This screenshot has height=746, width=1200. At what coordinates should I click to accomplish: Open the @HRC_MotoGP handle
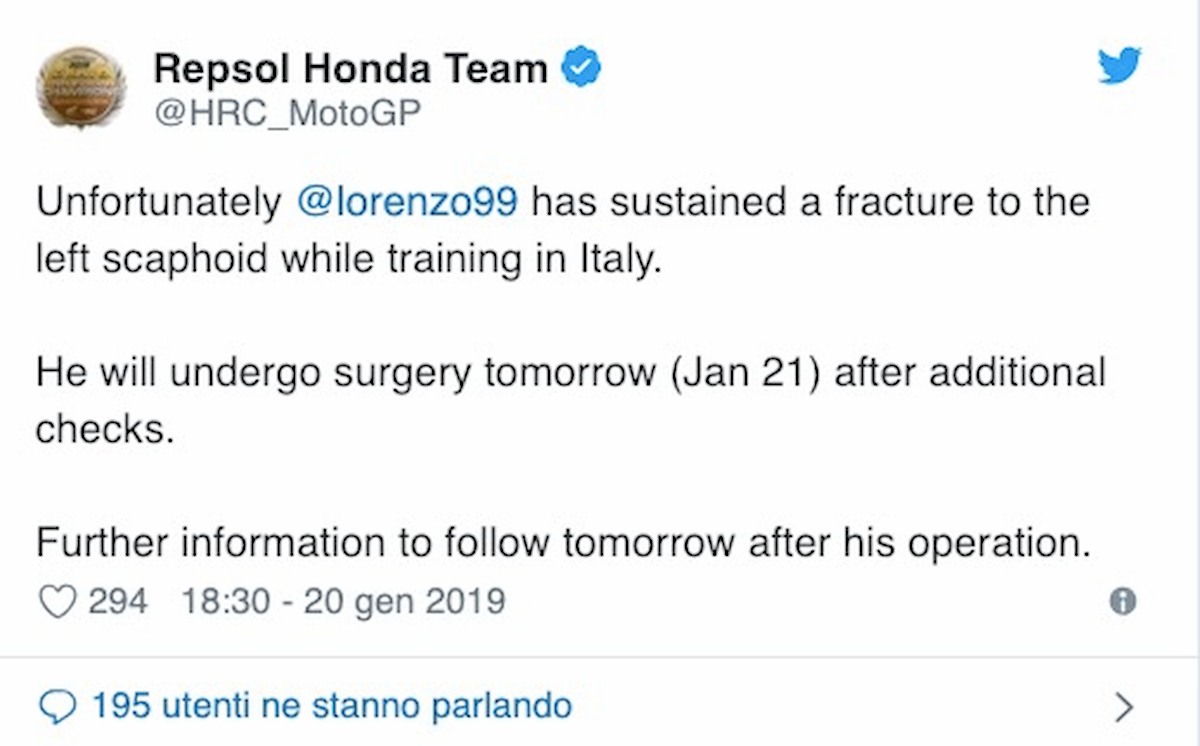tap(287, 115)
